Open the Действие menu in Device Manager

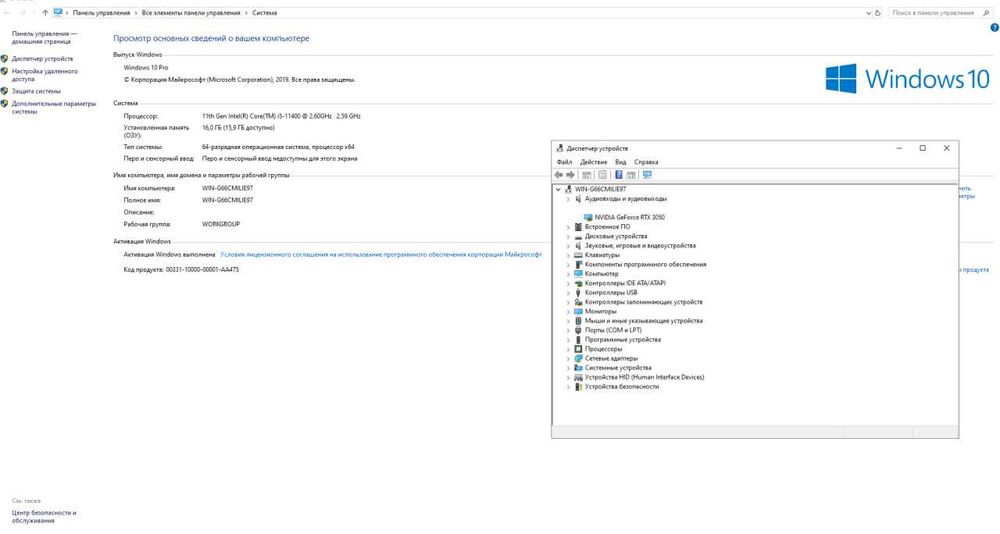tap(594, 162)
